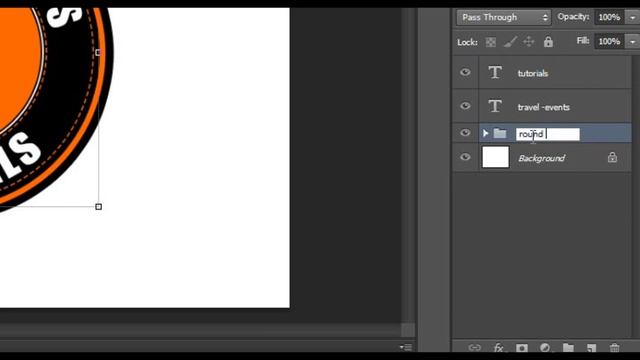The height and width of the screenshot is (360, 640).
Task: Toggle Lock image pixels brush icon
Action: tap(510, 42)
